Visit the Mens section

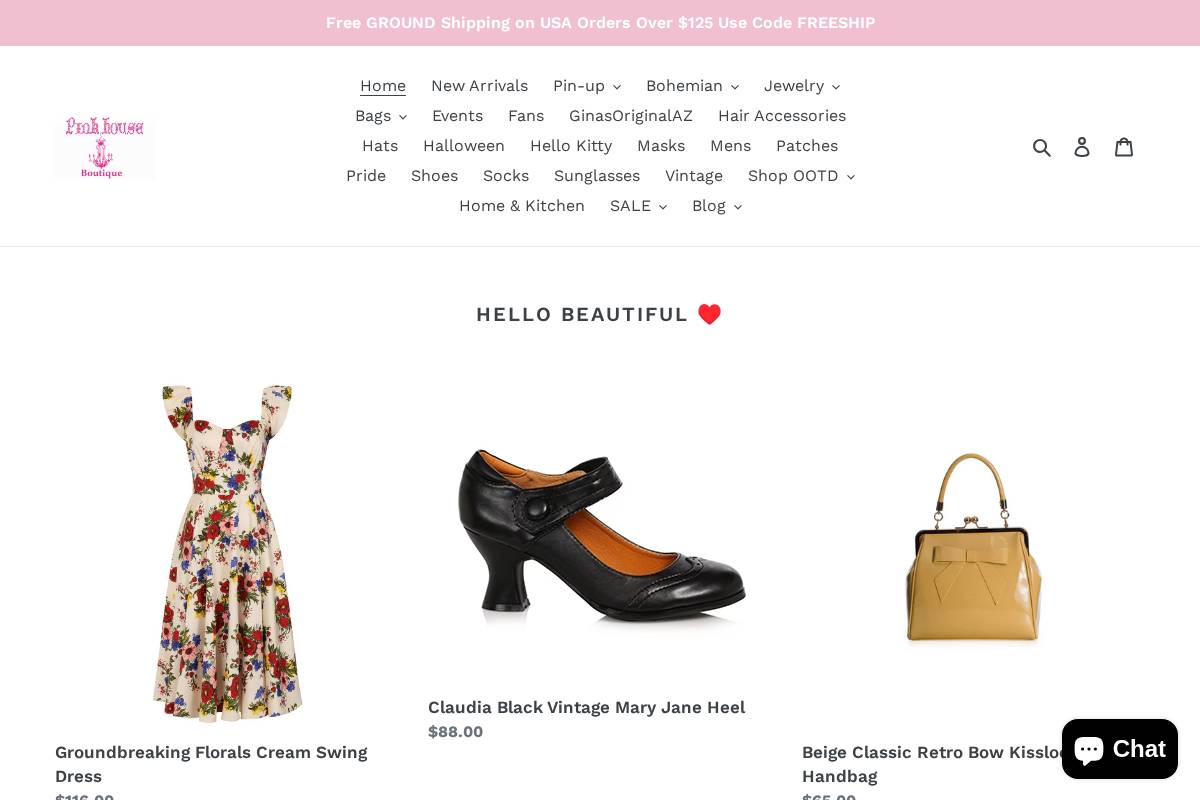point(730,146)
